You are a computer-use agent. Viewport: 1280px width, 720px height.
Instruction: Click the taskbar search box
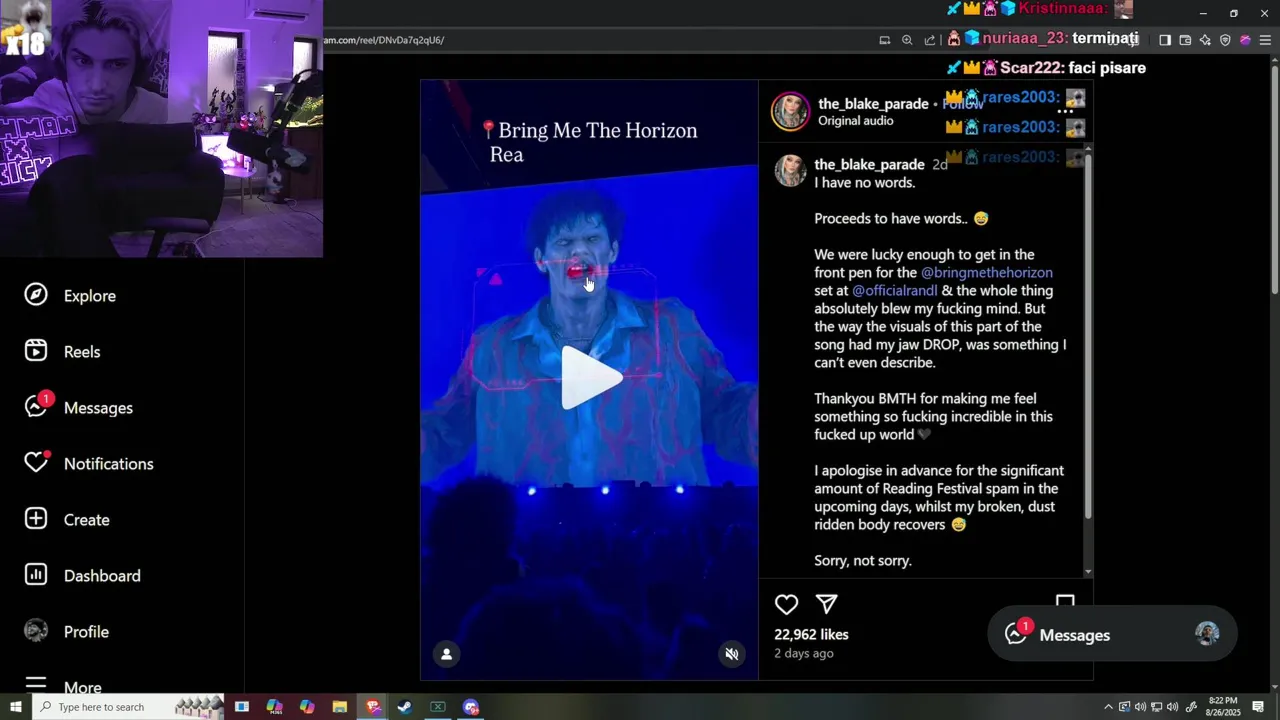point(128,707)
